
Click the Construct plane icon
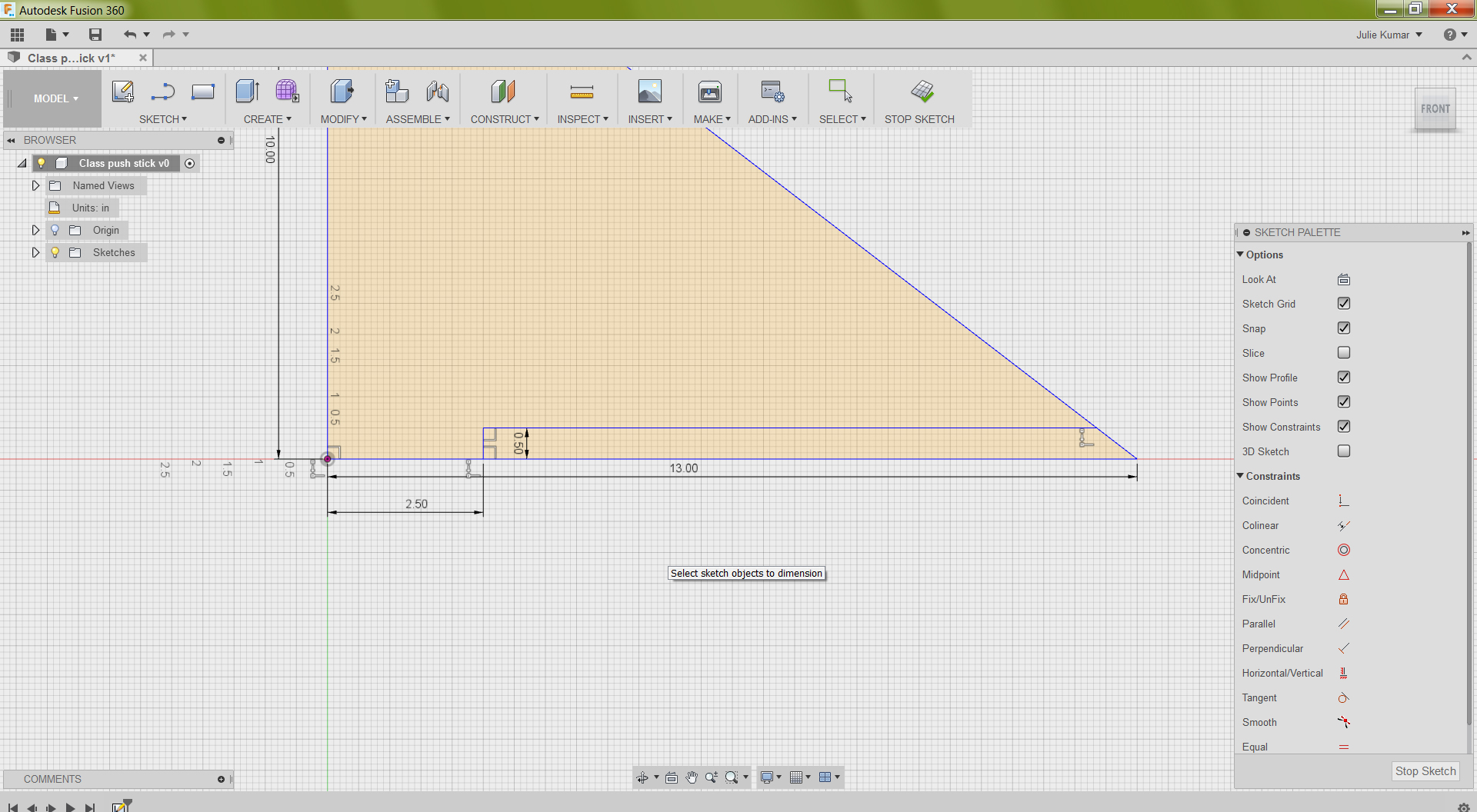pyautogui.click(x=503, y=92)
